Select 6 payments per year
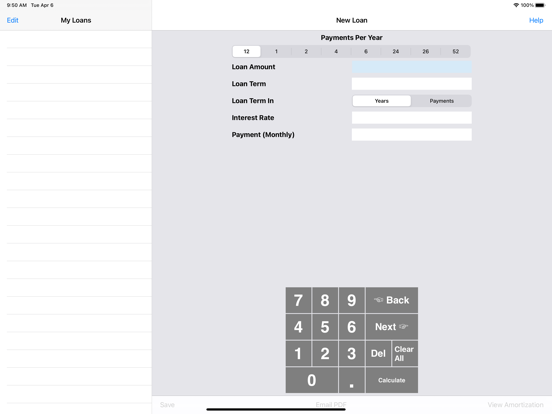Image resolution: width=552 pixels, height=414 pixels. tap(366, 51)
